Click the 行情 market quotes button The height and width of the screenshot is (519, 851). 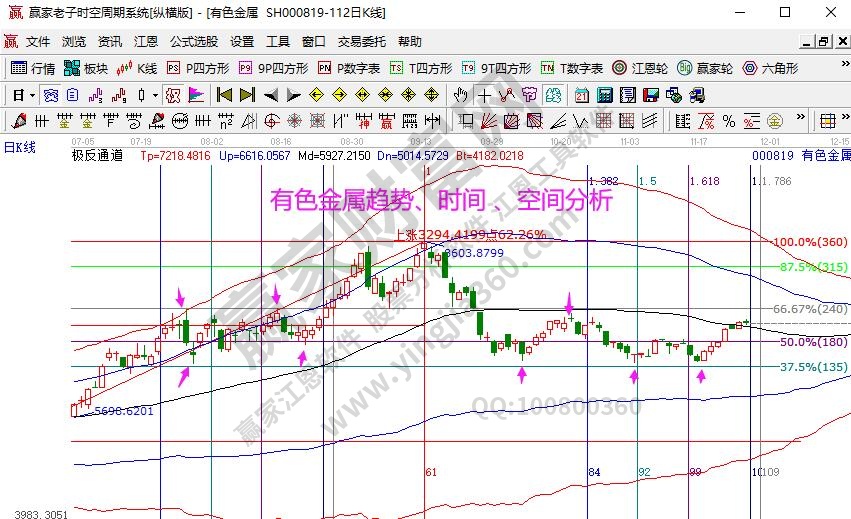[33, 69]
